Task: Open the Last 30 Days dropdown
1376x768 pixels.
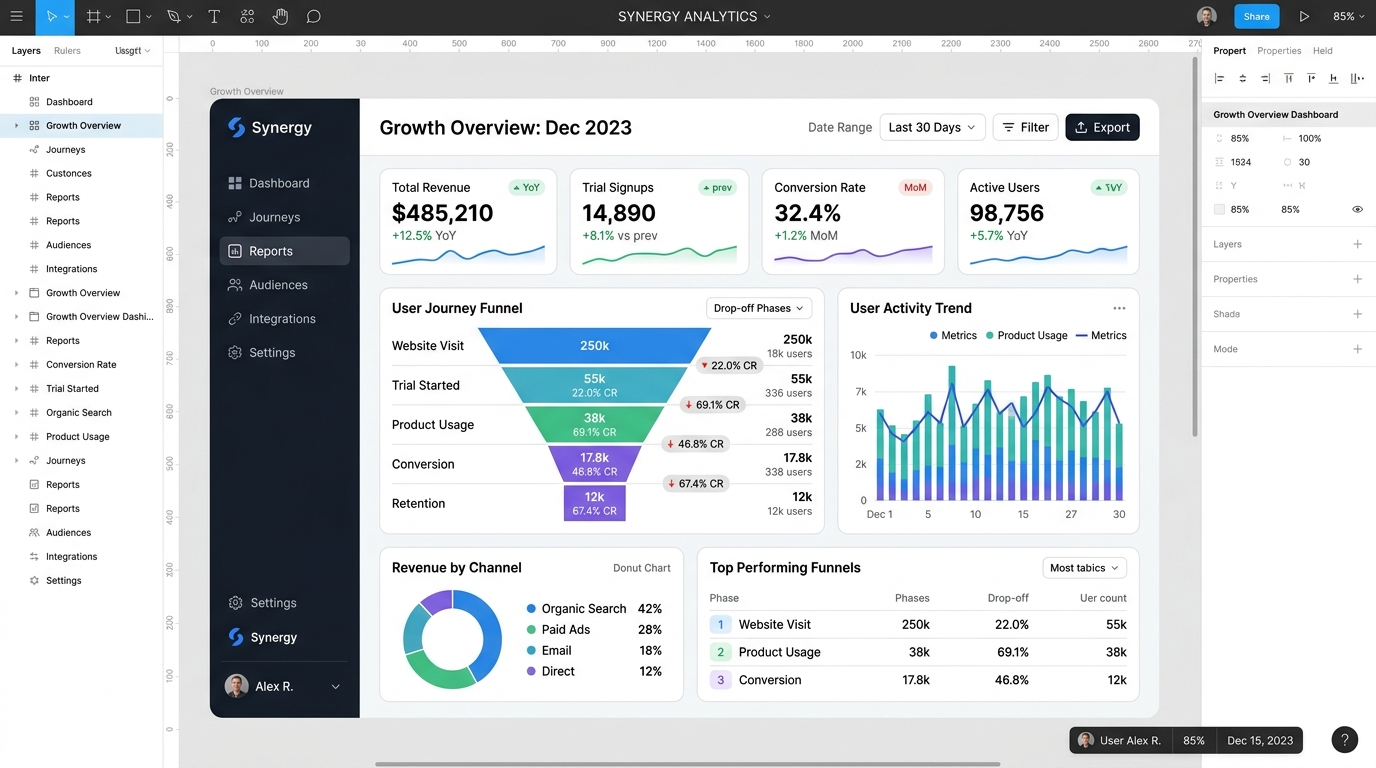Action: coord(933,127)
